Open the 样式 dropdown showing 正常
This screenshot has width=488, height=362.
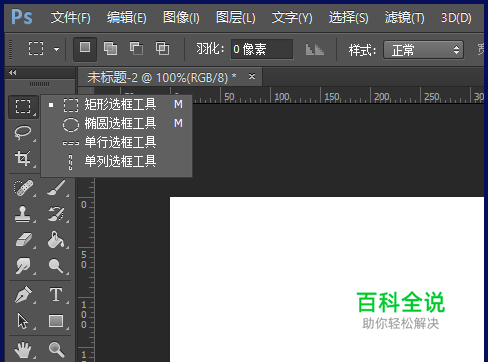tap(423, 50)
